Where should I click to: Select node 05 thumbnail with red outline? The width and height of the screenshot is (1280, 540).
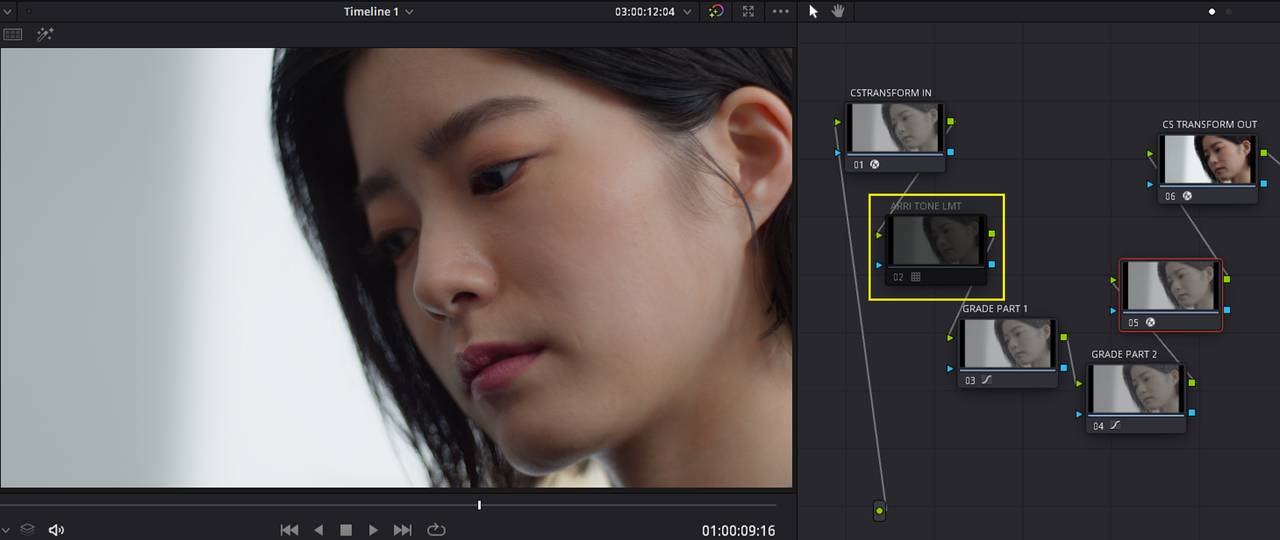pos(1170,285)
